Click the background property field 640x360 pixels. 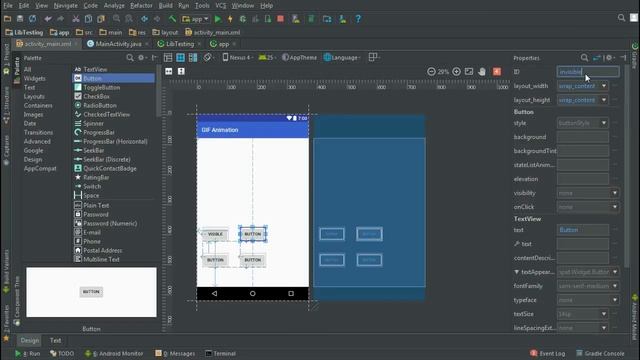[x=583, y=137]
